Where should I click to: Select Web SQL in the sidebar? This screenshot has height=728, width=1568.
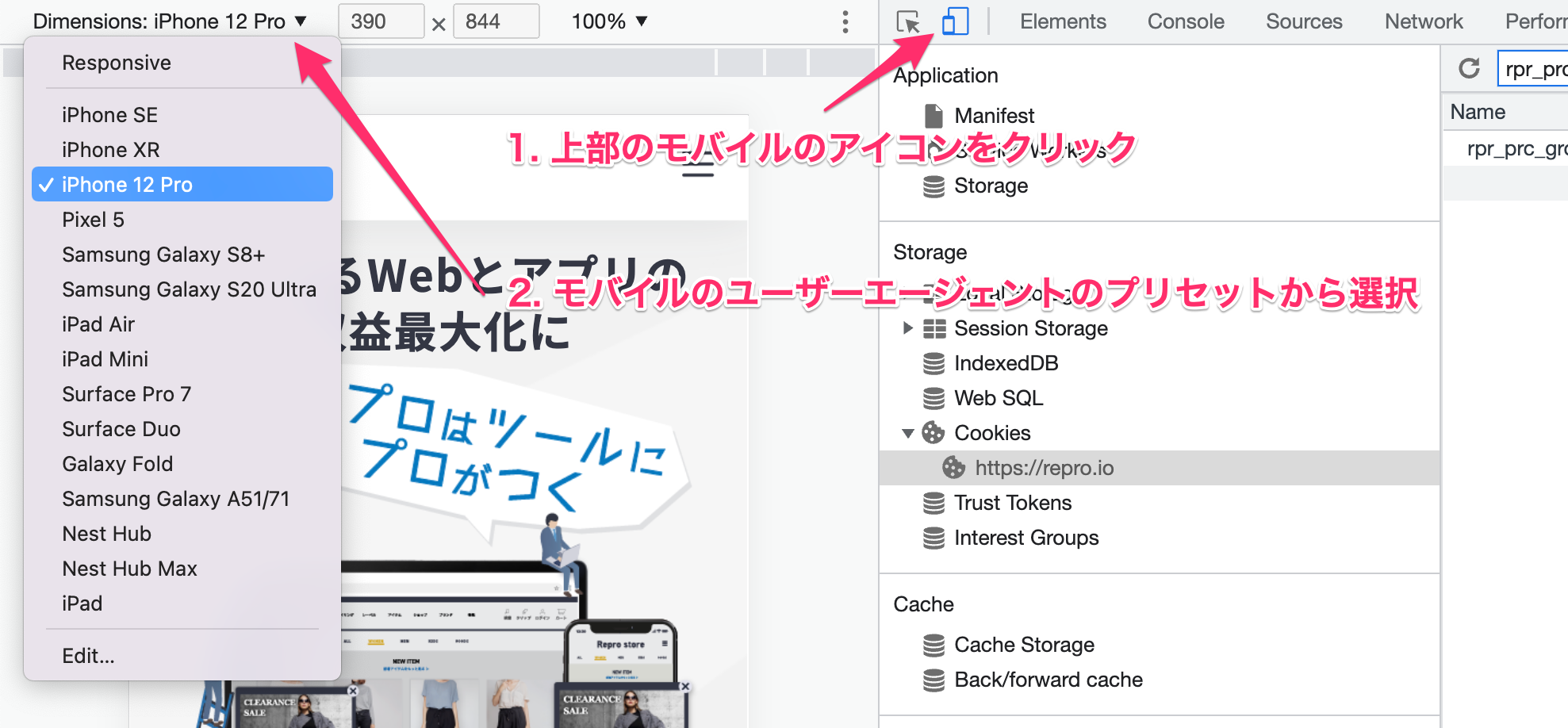point(998,398)
